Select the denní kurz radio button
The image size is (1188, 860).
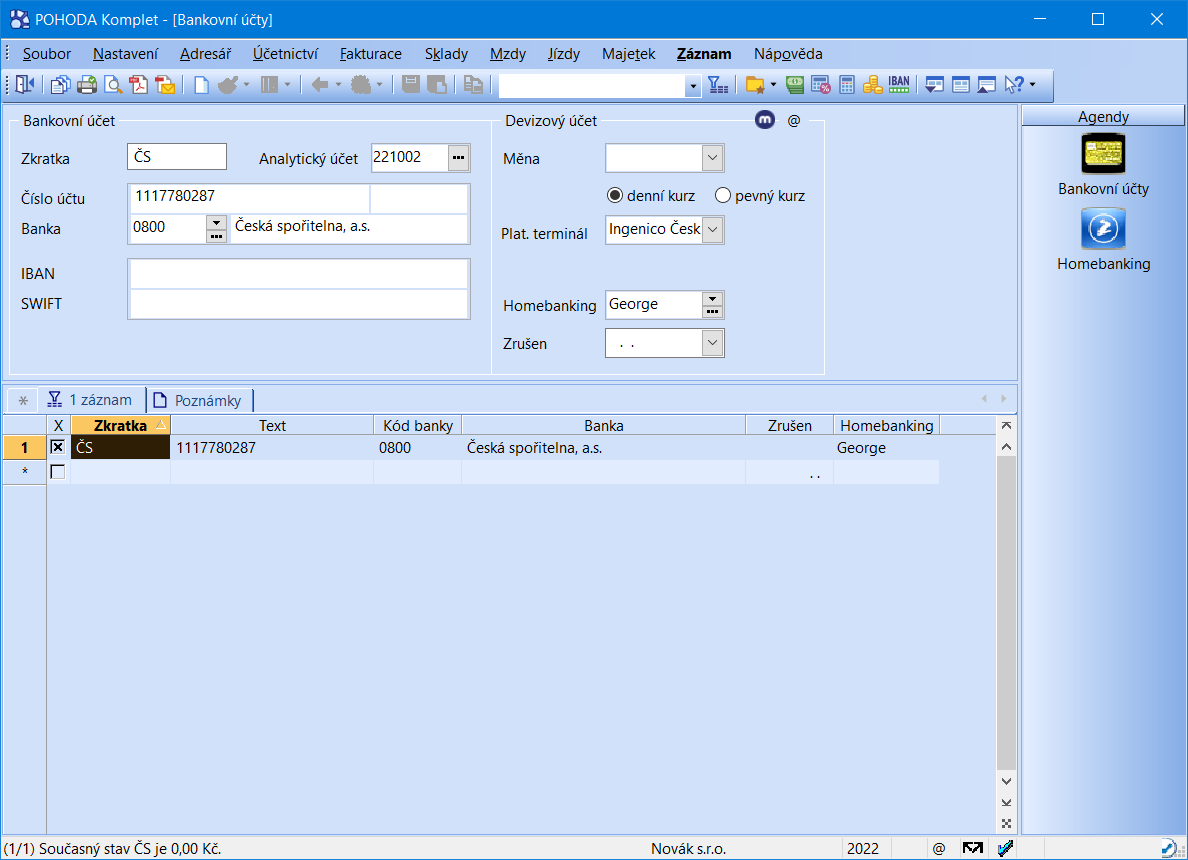pyautogui.click(x=615, y=196)
